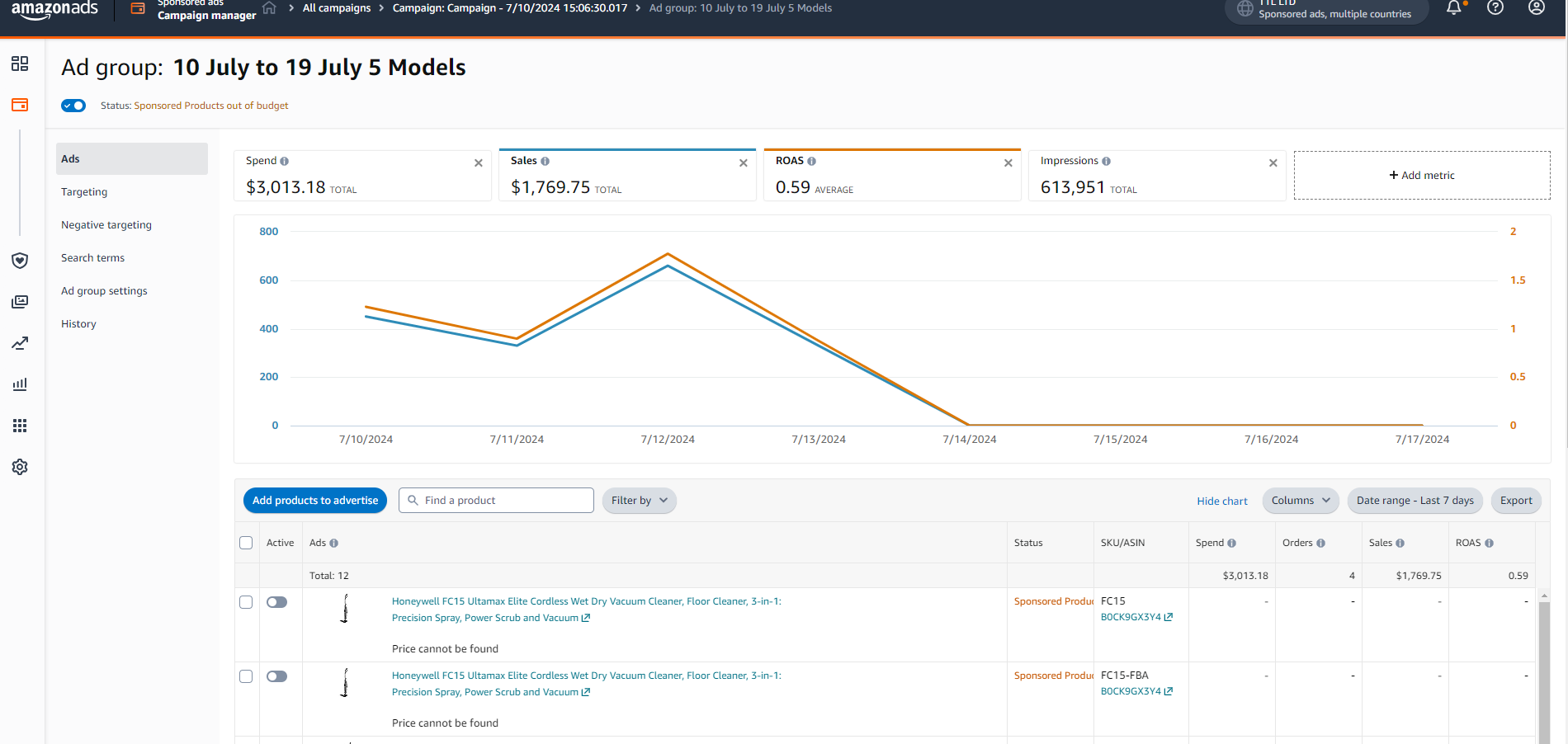
Task: Check the select-all checkbox in table header
Action: [x=246, y=543]
